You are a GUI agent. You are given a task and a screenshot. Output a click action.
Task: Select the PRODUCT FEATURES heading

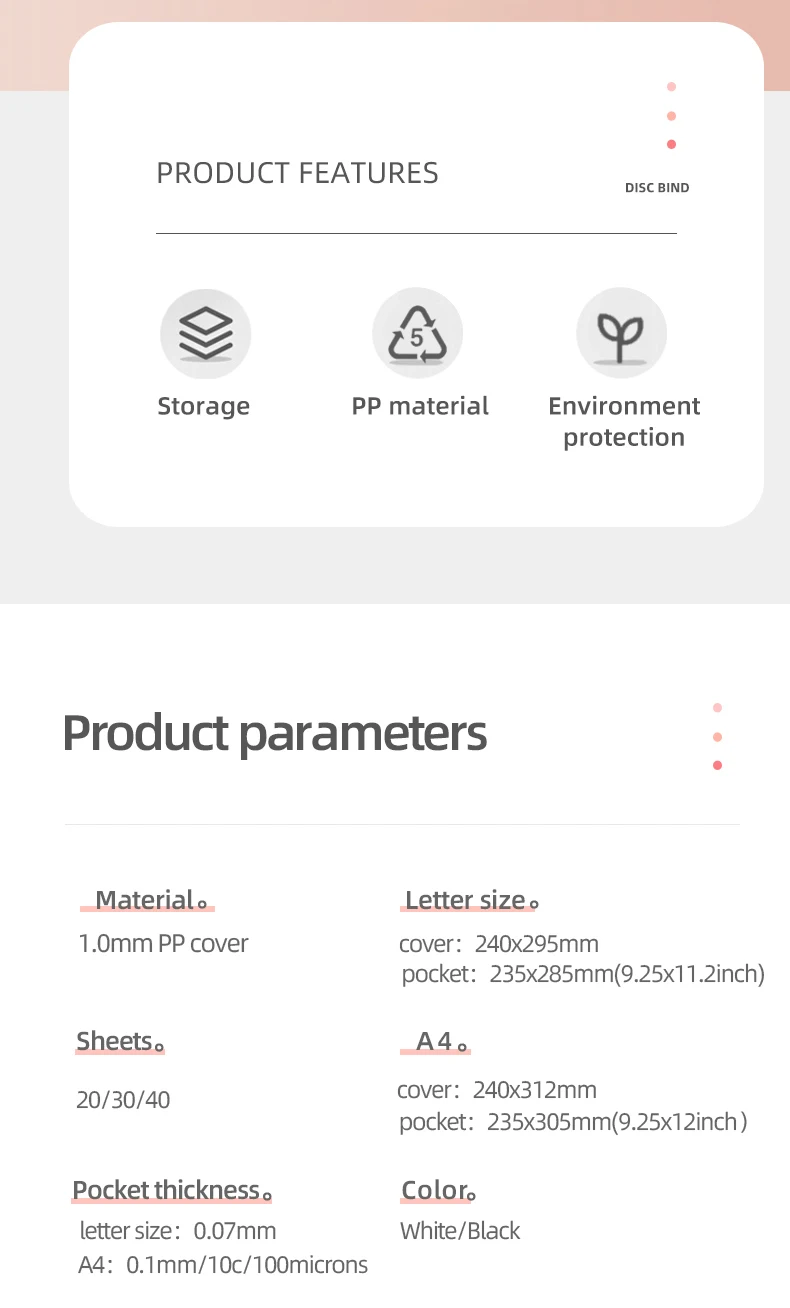297,173
